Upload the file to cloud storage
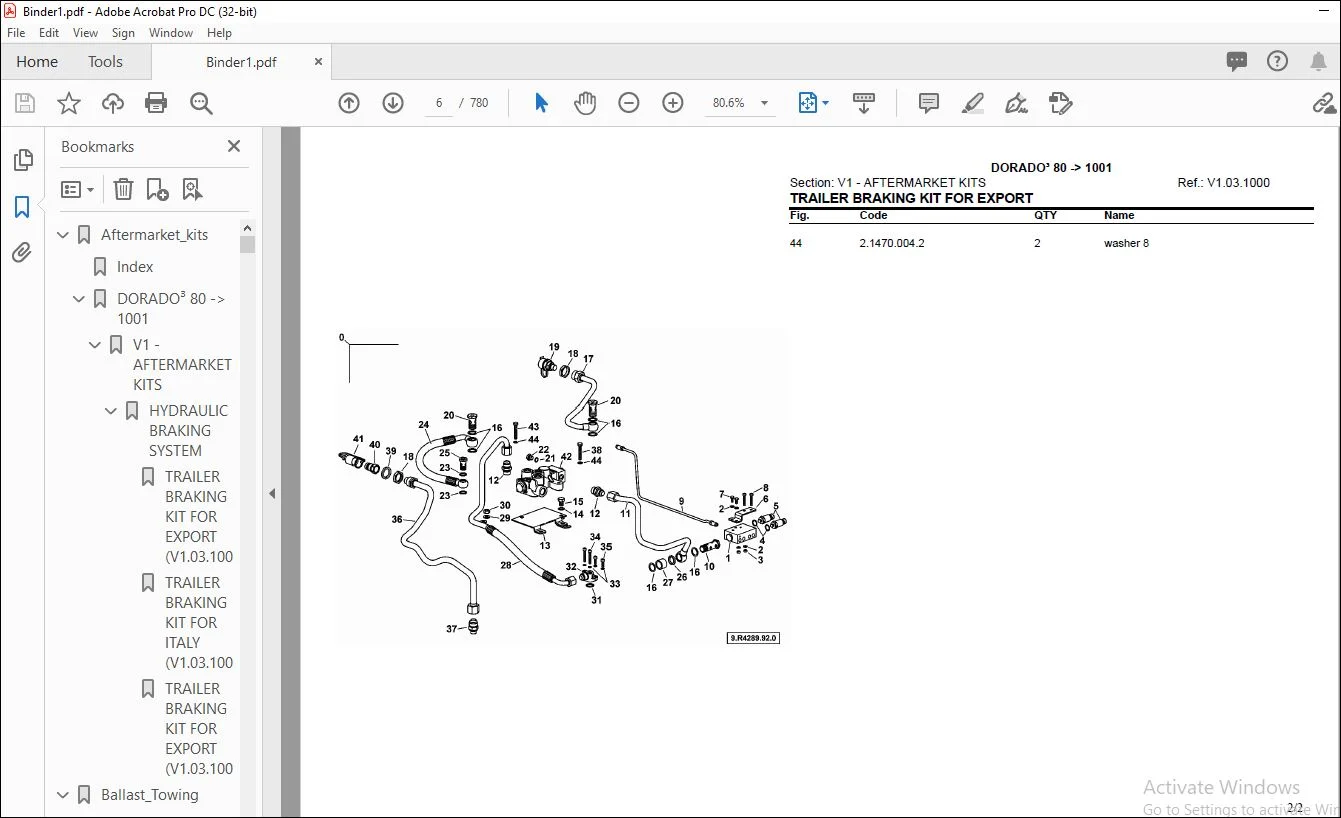 click(x=113, y=103)
